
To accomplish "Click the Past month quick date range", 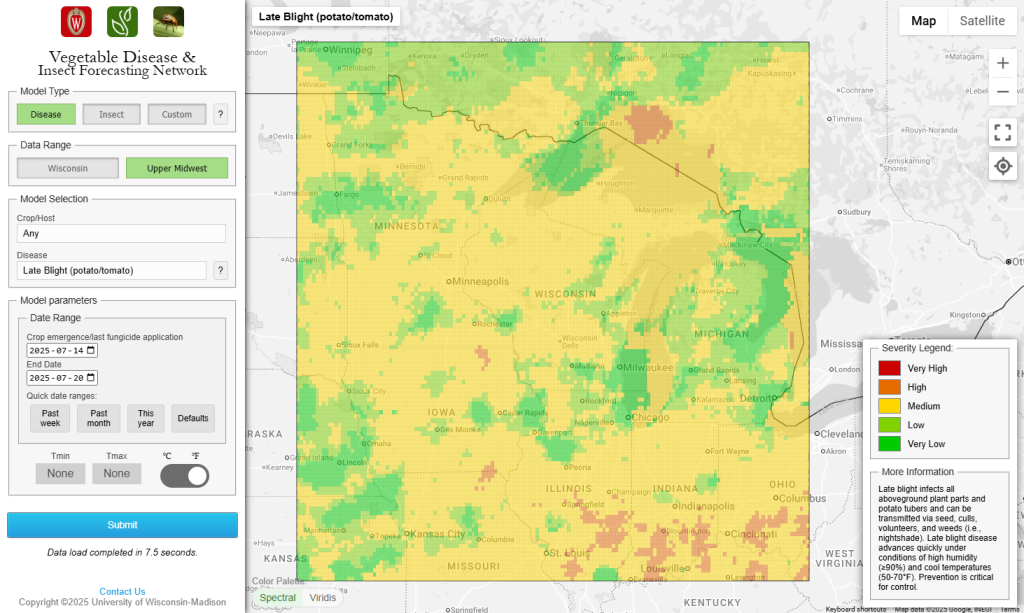I will (98, 418).
